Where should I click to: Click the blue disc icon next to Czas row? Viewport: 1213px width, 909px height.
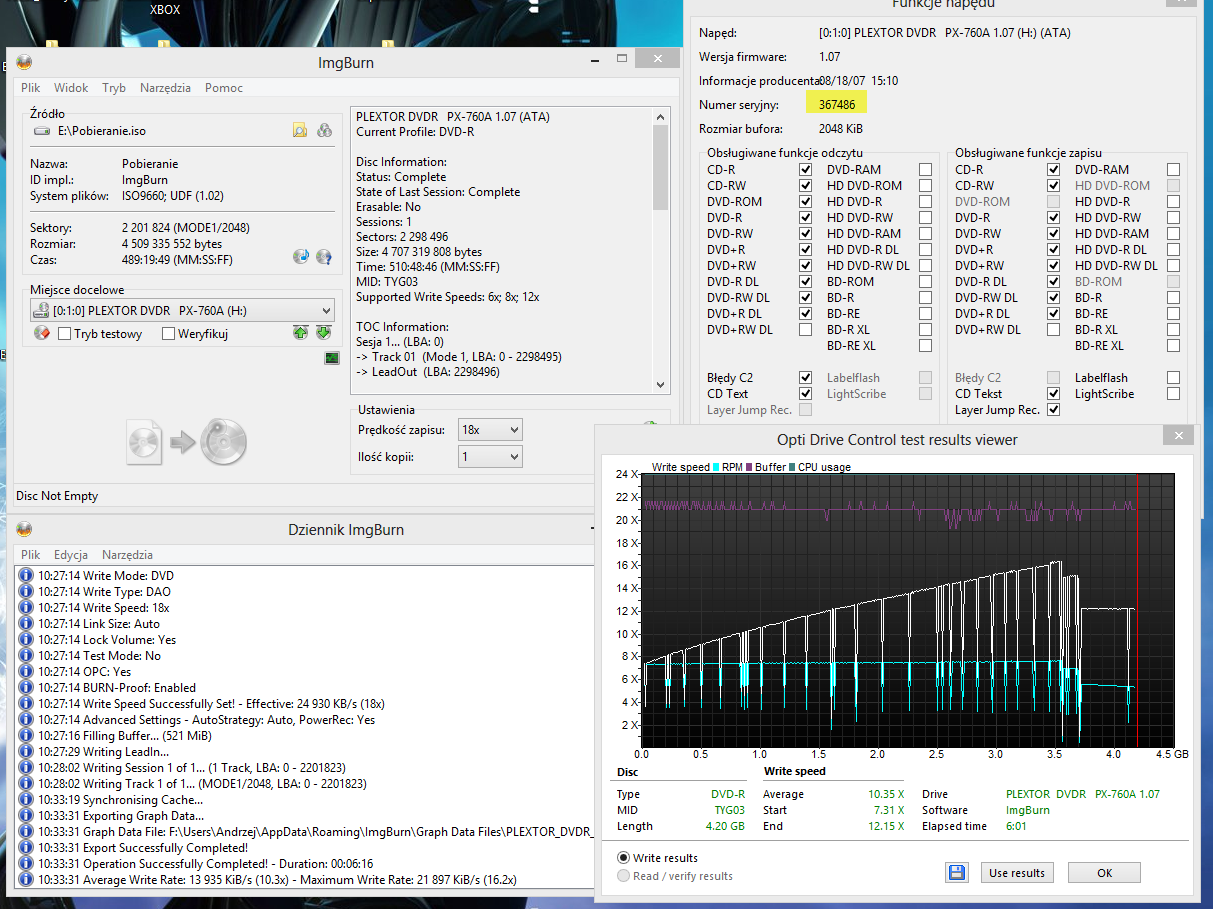point(301,257)
